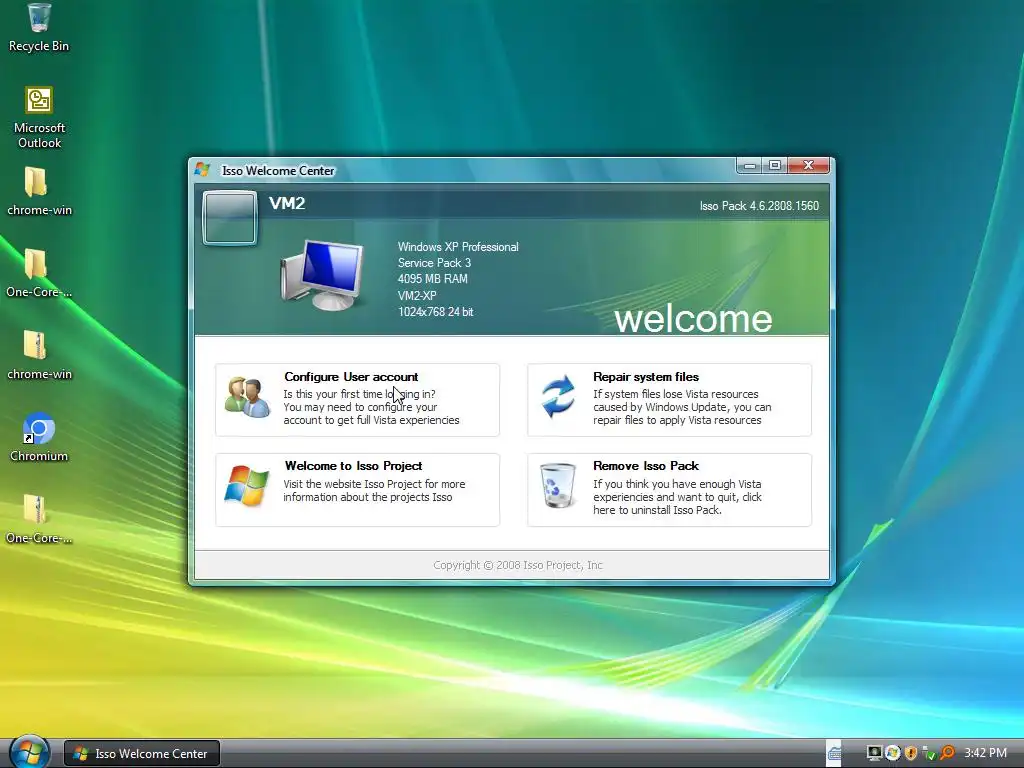Open Repair system files option
1024x768 pixels.
(x=669, y=400)
